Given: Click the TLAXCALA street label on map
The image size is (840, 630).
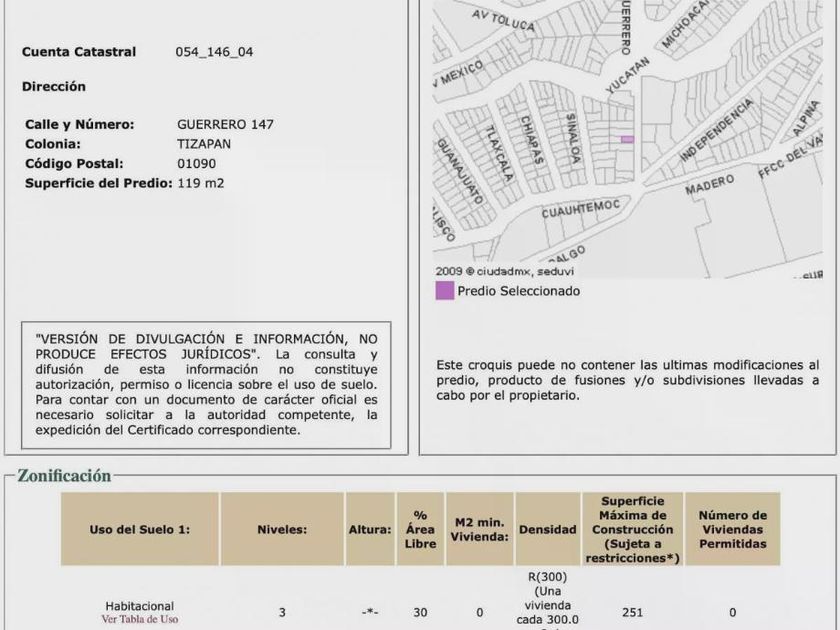Looking at the screenshot, I should 499,153.
